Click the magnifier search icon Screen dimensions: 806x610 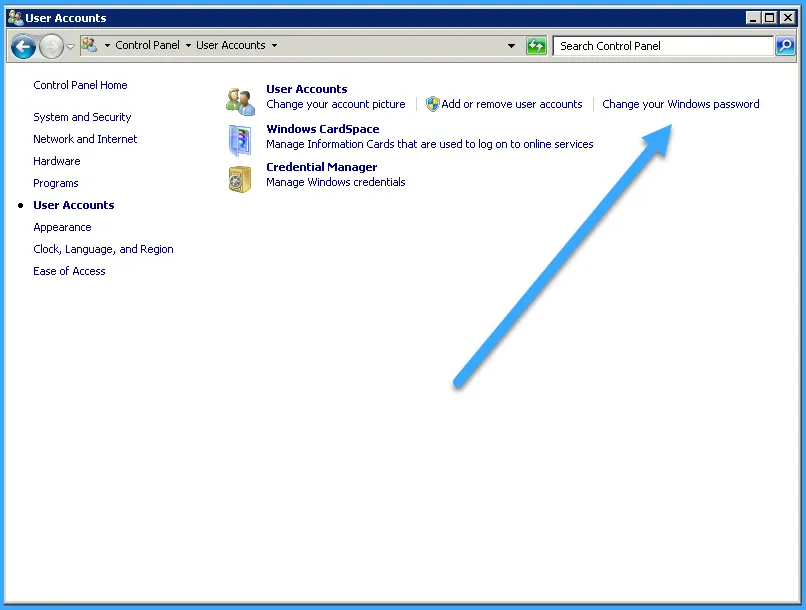pyautogui.click(x=785, y=46)
